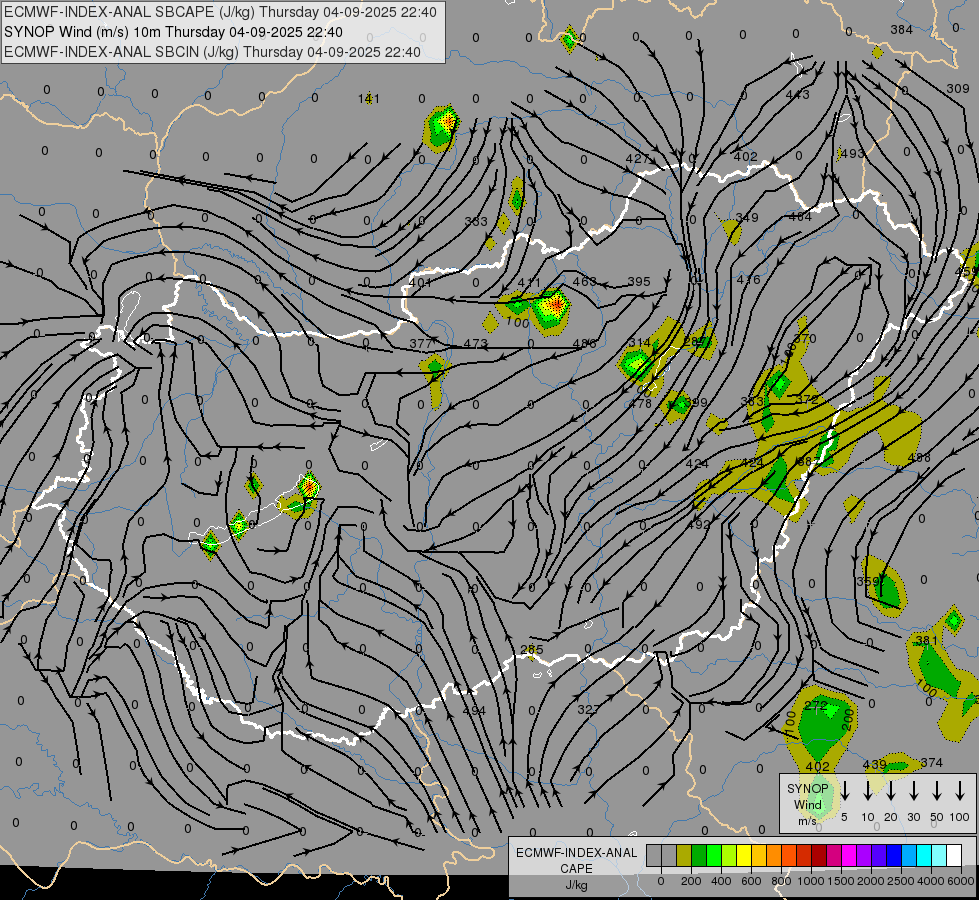979x900 pixels.
Task: Click the map value 478
Action: 641,403
